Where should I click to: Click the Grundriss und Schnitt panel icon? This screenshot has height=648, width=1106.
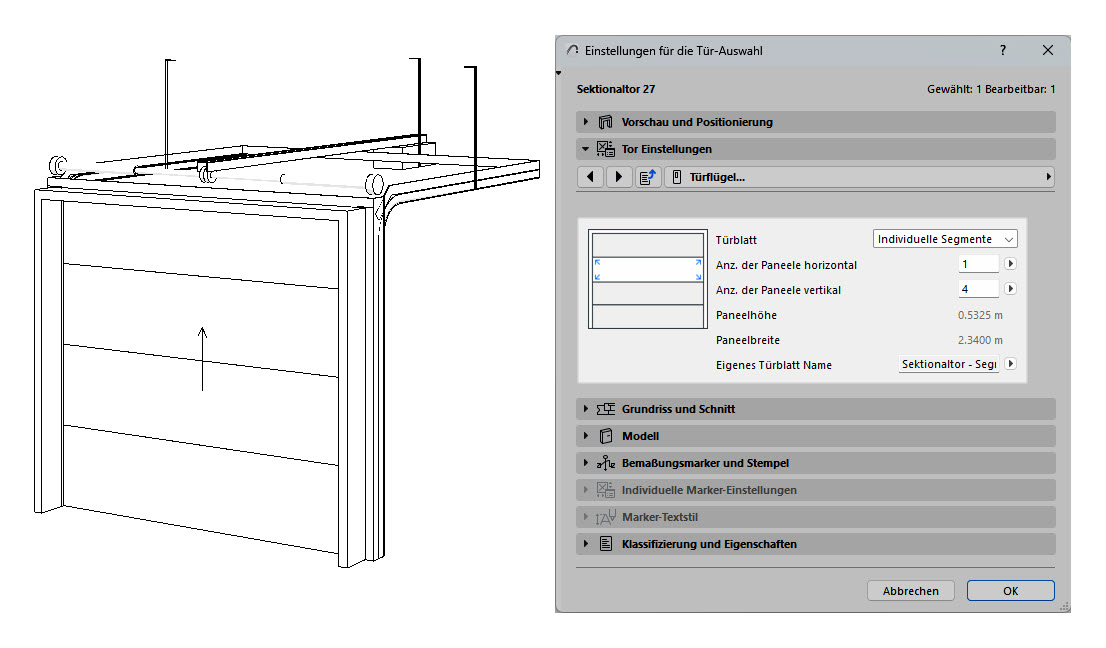605,409
